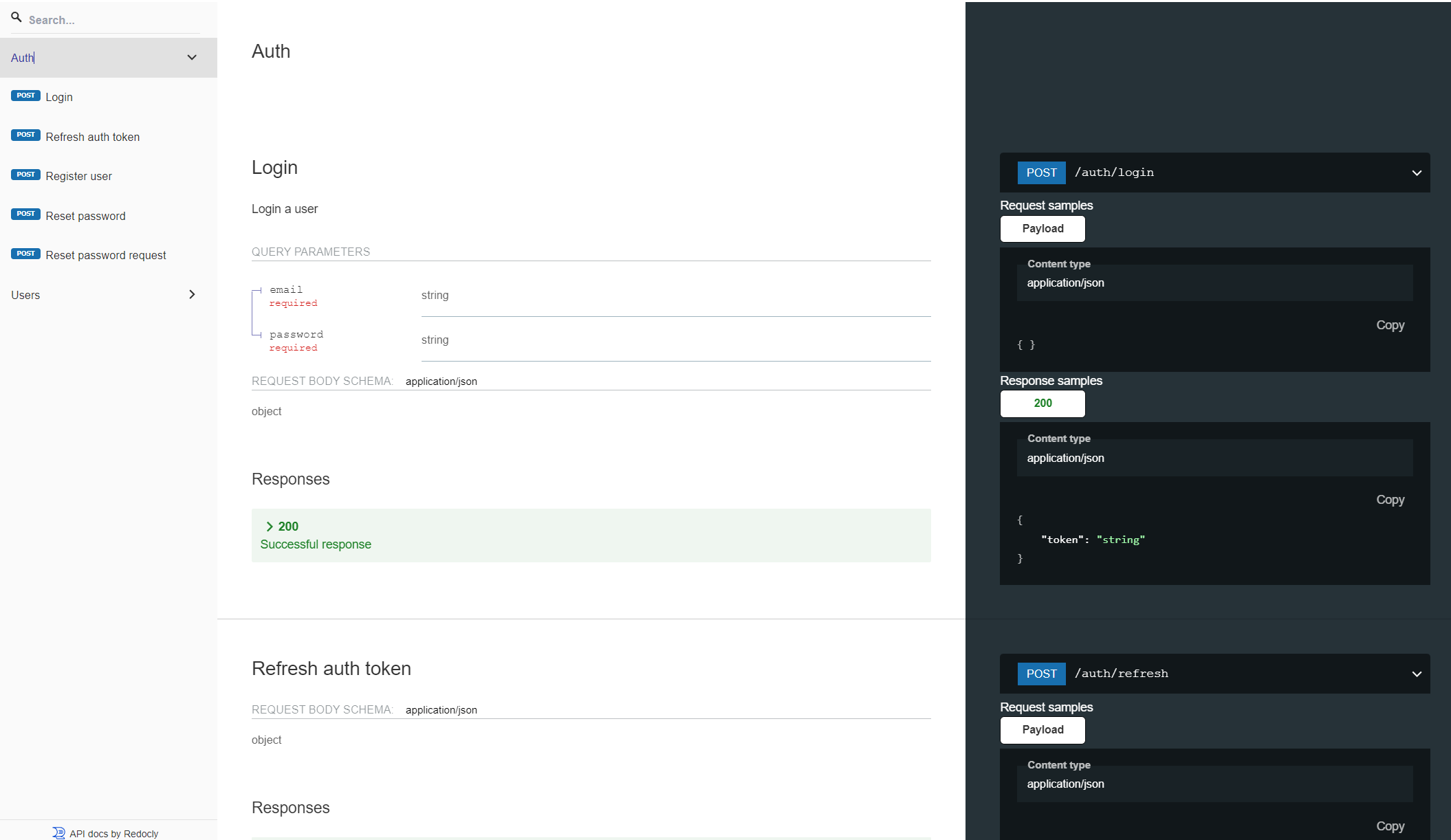Select the 200 response sample tab
The image size is (1451, 840).
point(1043,404)
